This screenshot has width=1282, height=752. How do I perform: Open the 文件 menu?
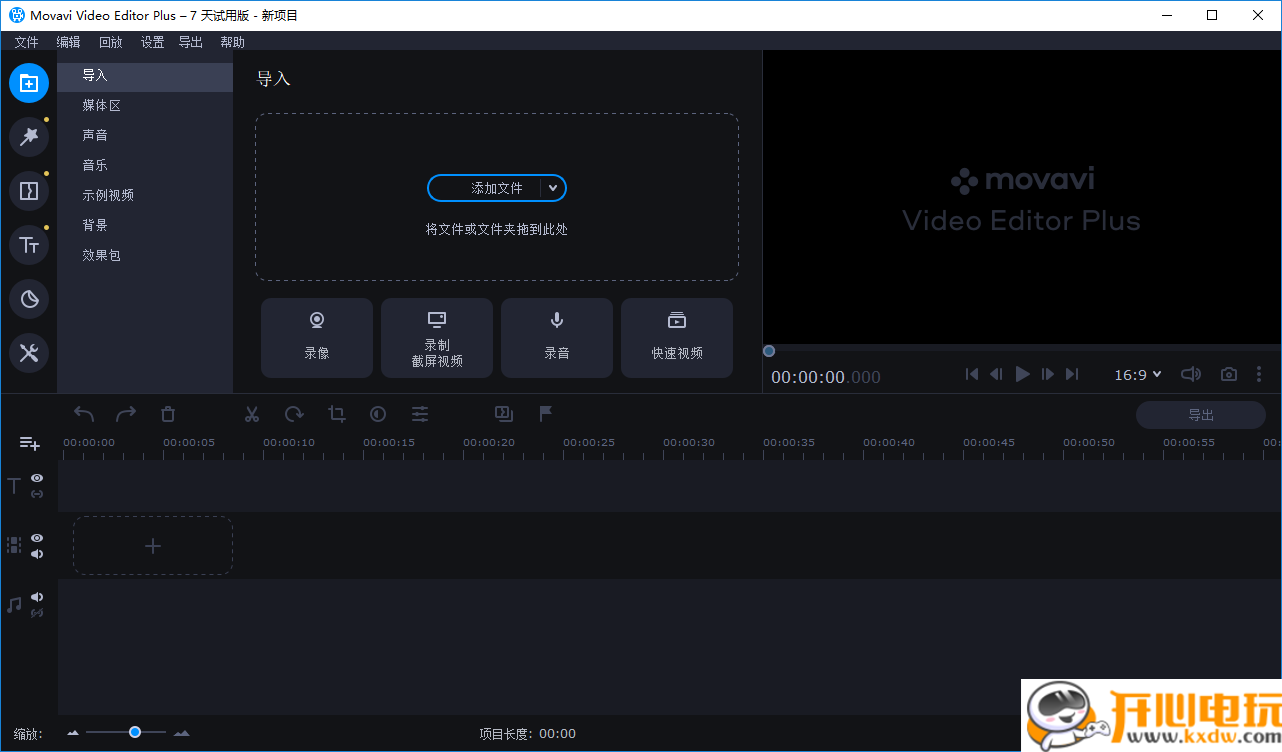pyautogui.click(x=26, y=42)
